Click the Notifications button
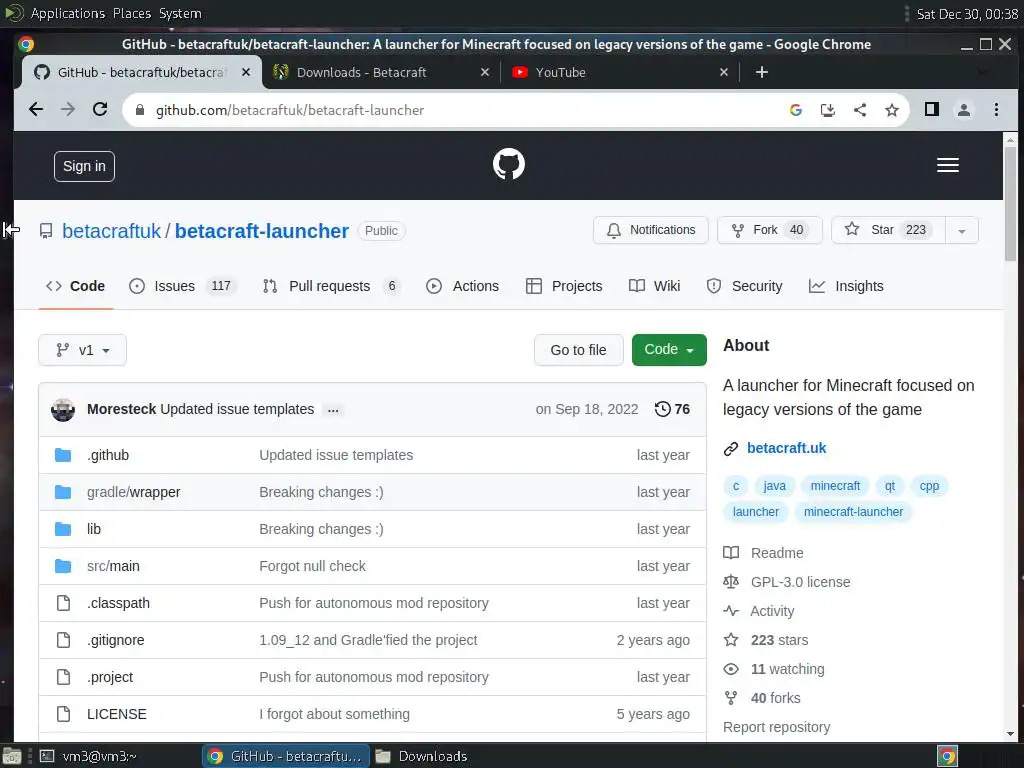Image resolution: width=1024 pixels, height=768 pixels. (x=650, y=230)
